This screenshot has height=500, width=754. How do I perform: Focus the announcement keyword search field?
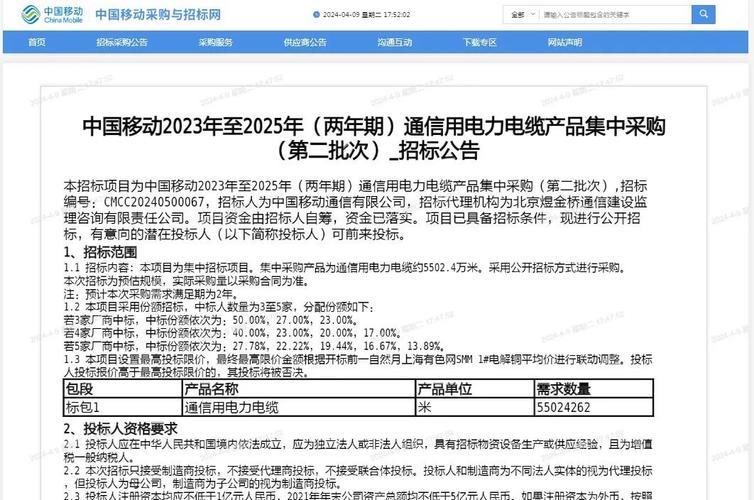point(616,15)
